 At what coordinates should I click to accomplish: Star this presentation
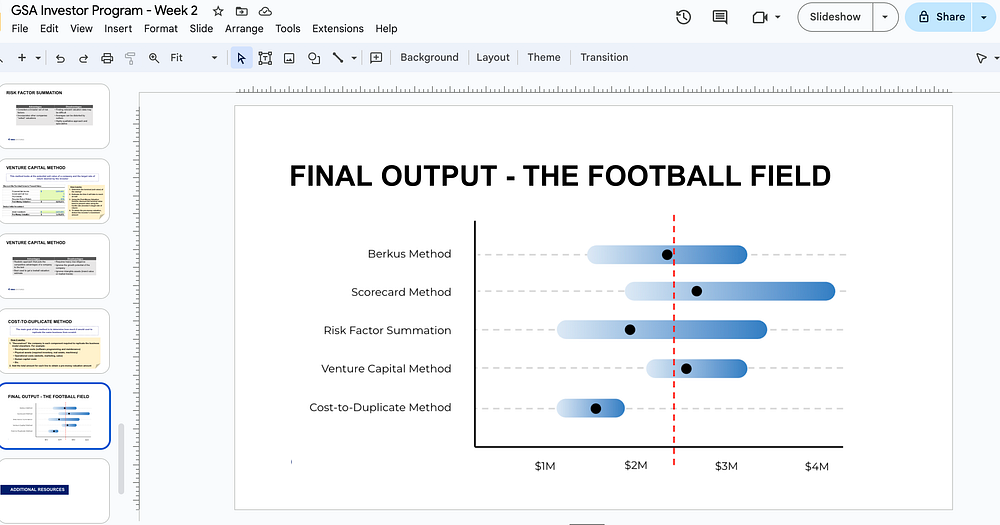pos(218,11)
